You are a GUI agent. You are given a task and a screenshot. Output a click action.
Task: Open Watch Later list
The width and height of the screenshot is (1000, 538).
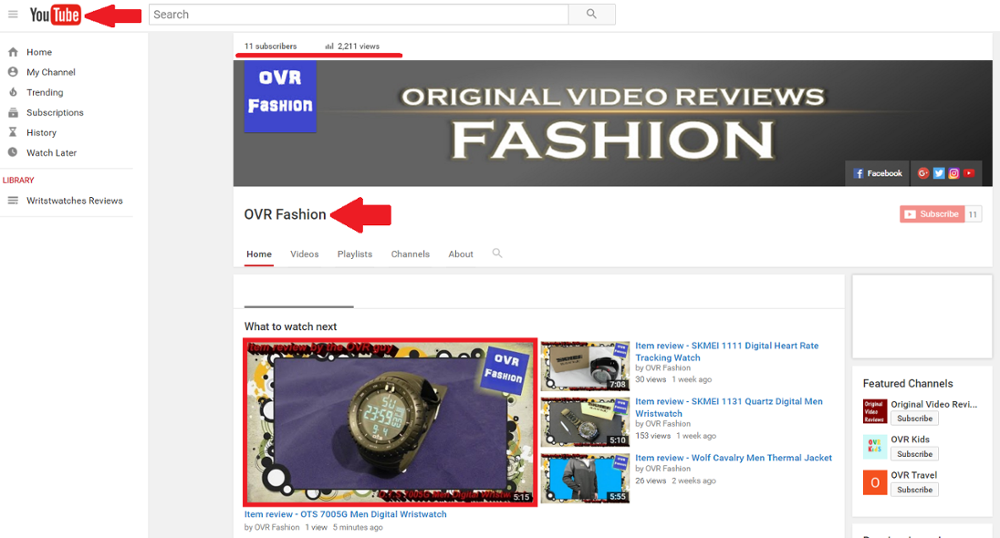(x=51, y=153)
